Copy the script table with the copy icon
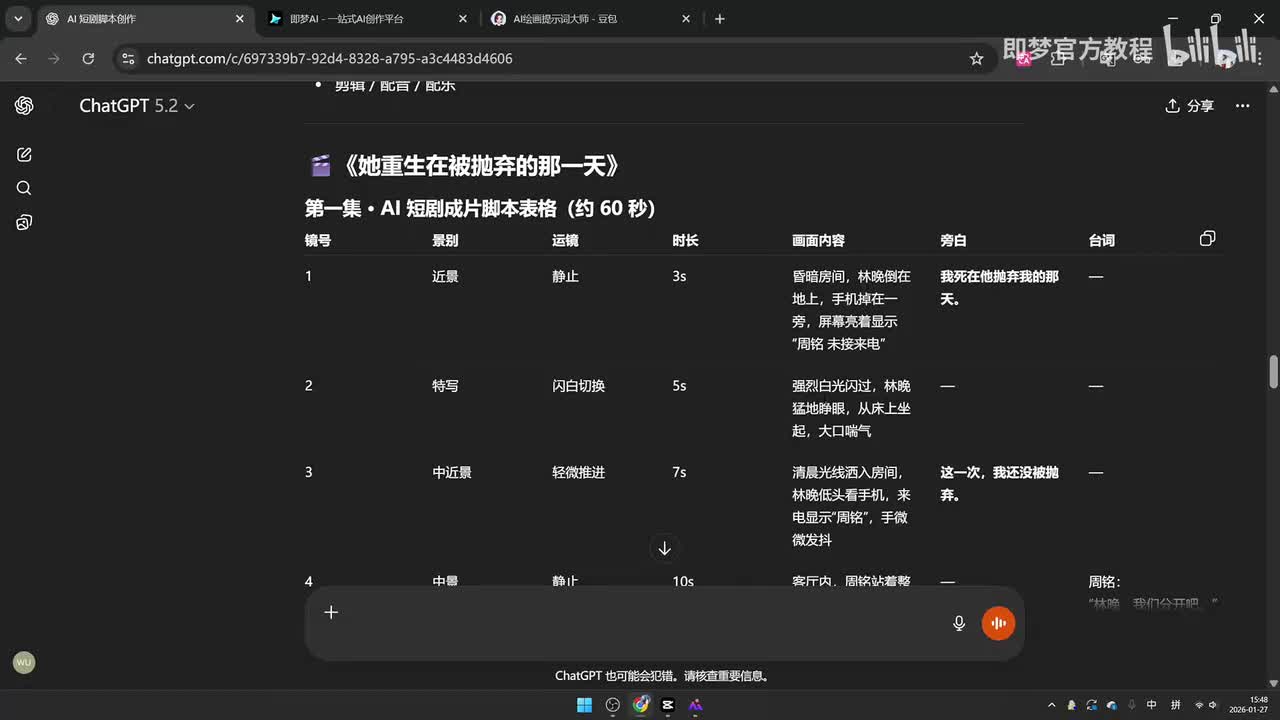Screen dimensions: 1280x720 1207,239
